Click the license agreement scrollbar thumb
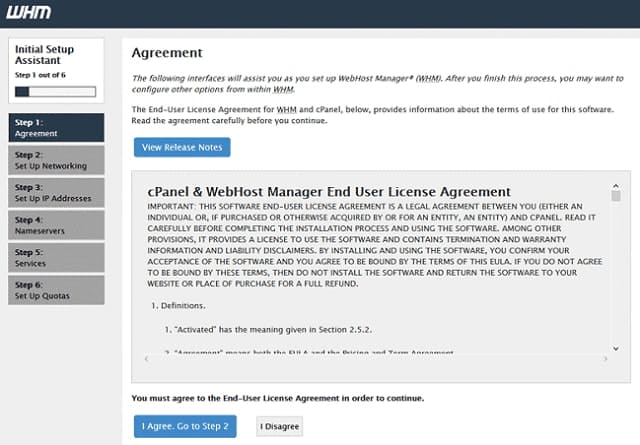This screenshot has height=445, width=640. [x=616, y=196]
